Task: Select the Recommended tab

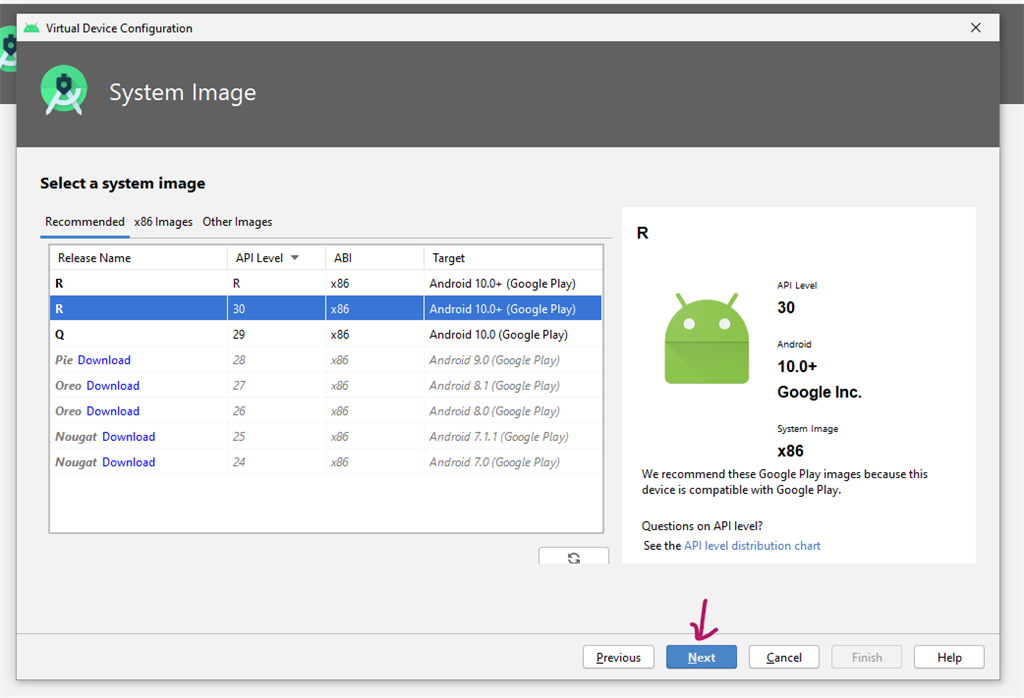Action: pos(84,222)
